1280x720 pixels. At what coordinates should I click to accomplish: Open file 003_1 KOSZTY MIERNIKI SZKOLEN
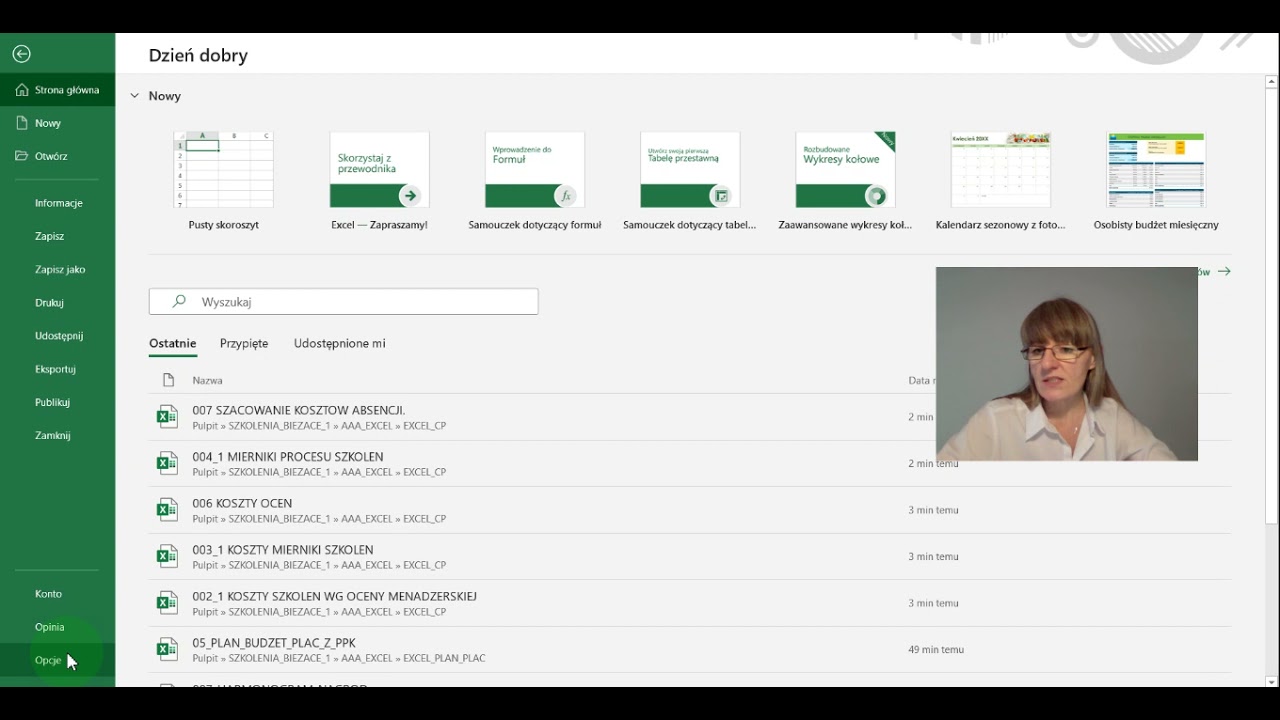click(x=283, y=550)
